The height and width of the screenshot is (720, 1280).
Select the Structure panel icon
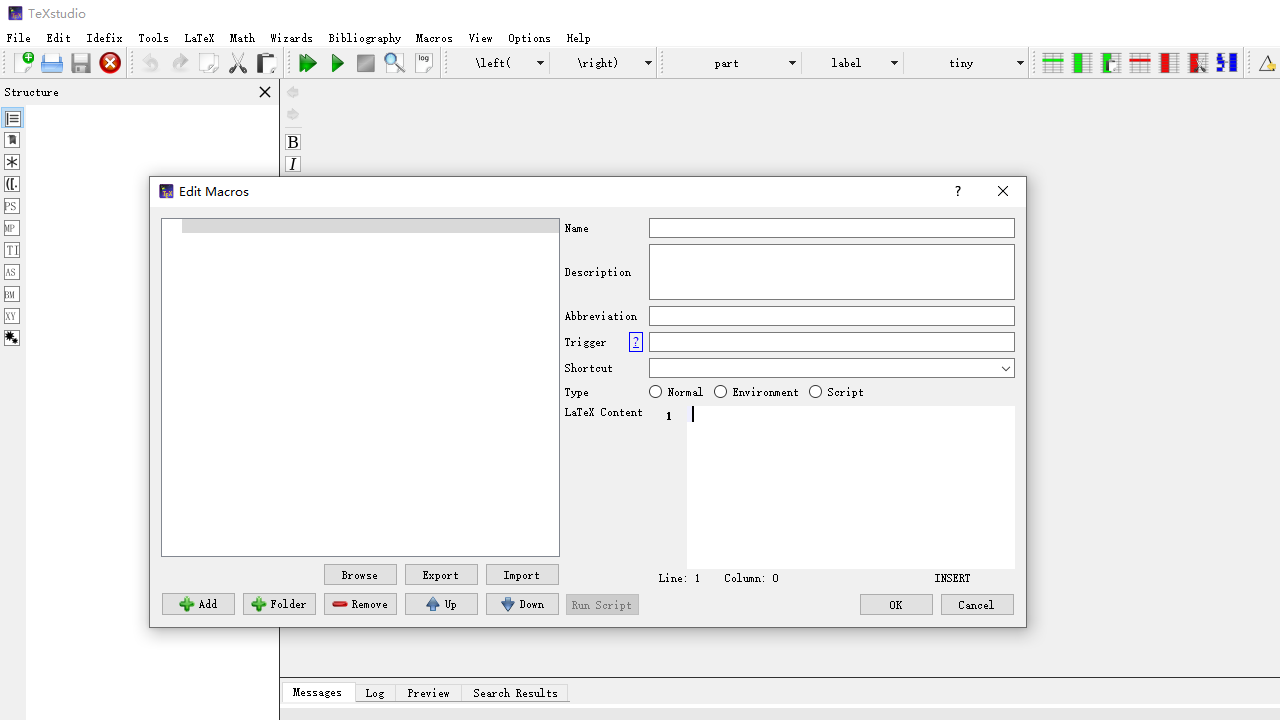(12, 118)
